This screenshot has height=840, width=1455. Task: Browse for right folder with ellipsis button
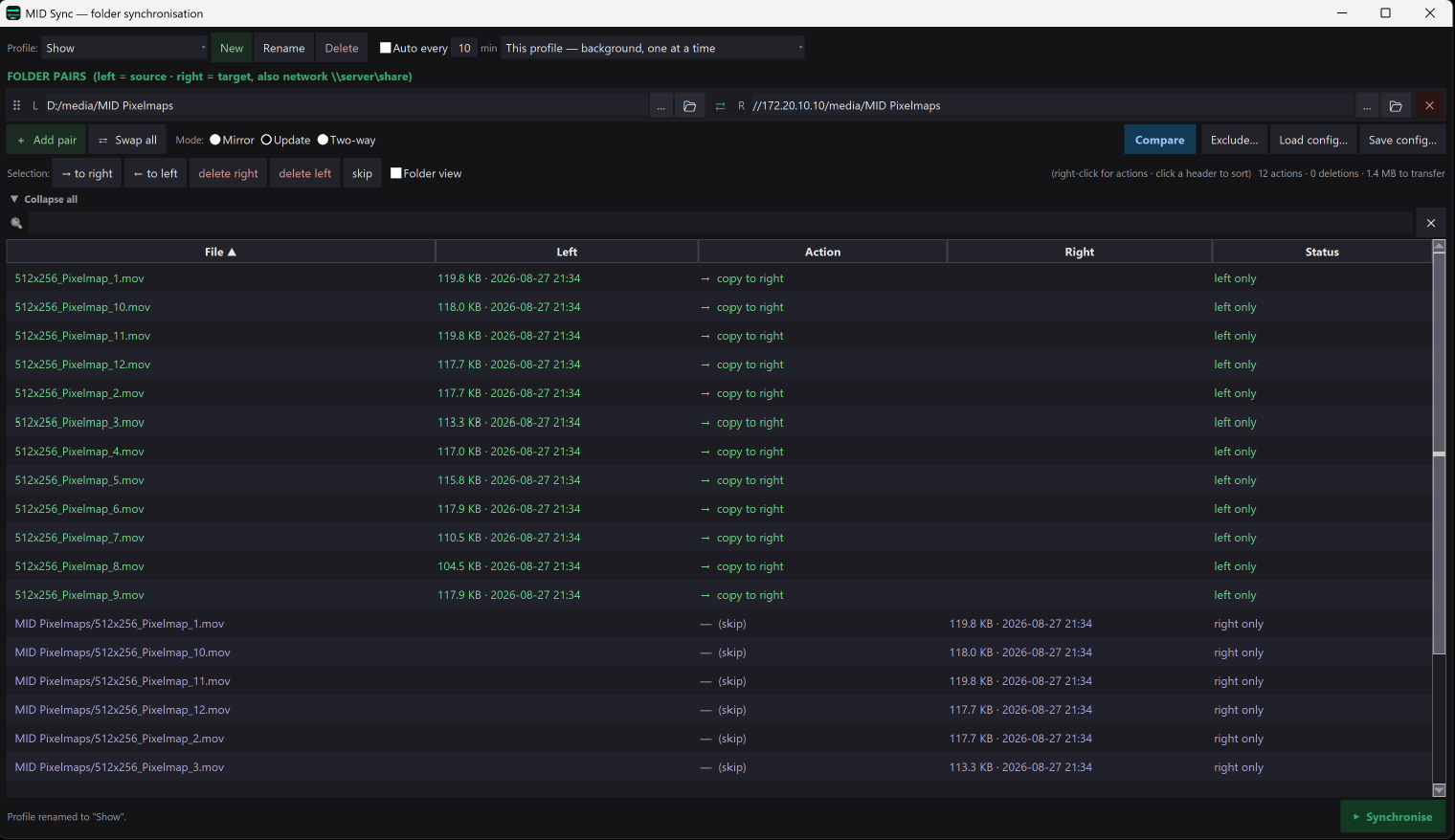[1367, 106]
